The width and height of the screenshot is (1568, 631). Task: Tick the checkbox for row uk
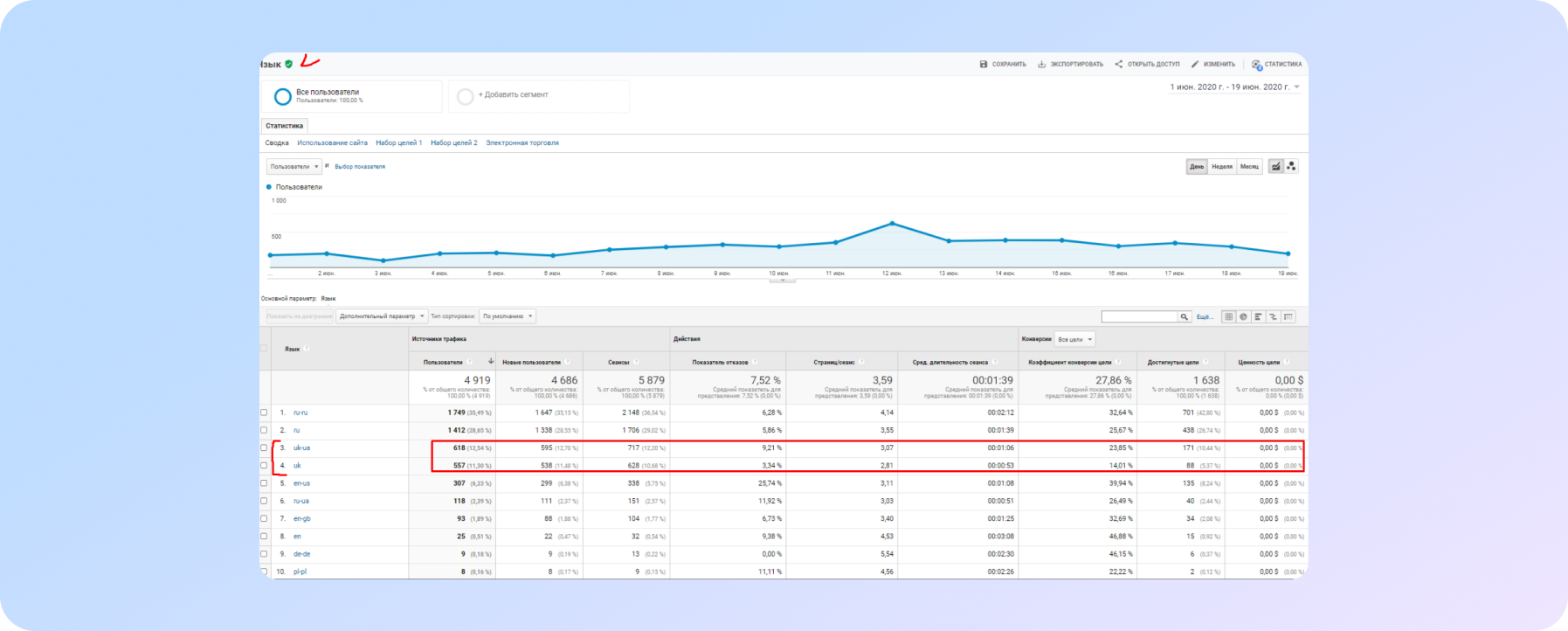click(264, 466)
